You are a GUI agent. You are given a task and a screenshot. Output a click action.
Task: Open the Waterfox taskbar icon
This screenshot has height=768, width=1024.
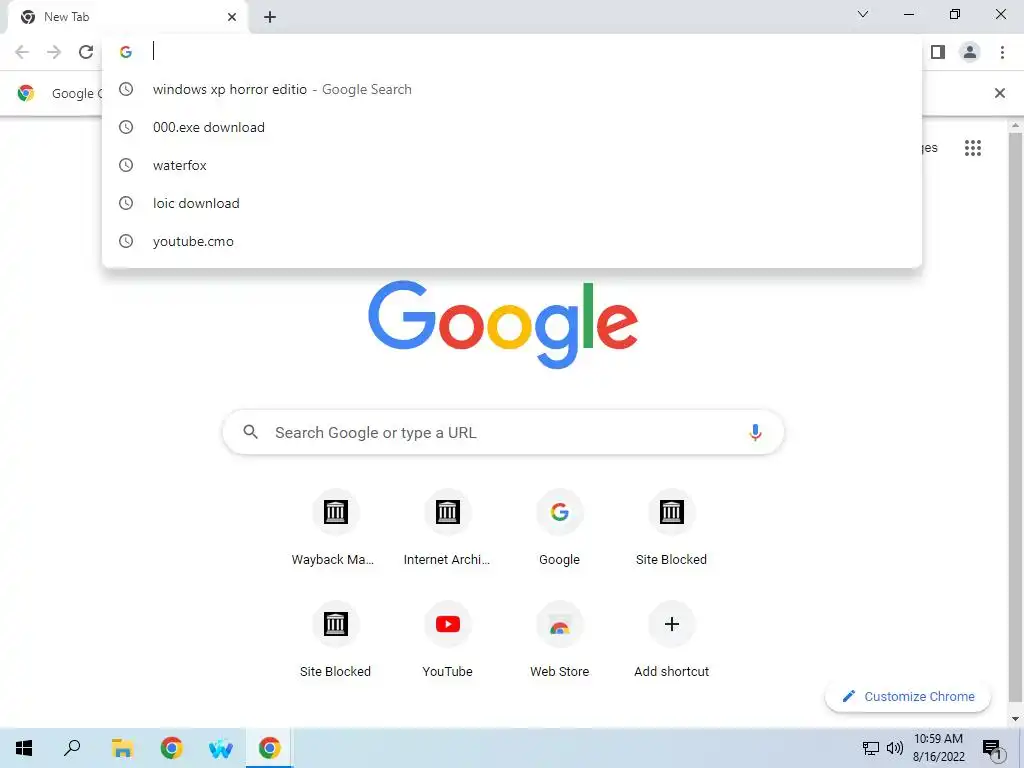point(221,748)
